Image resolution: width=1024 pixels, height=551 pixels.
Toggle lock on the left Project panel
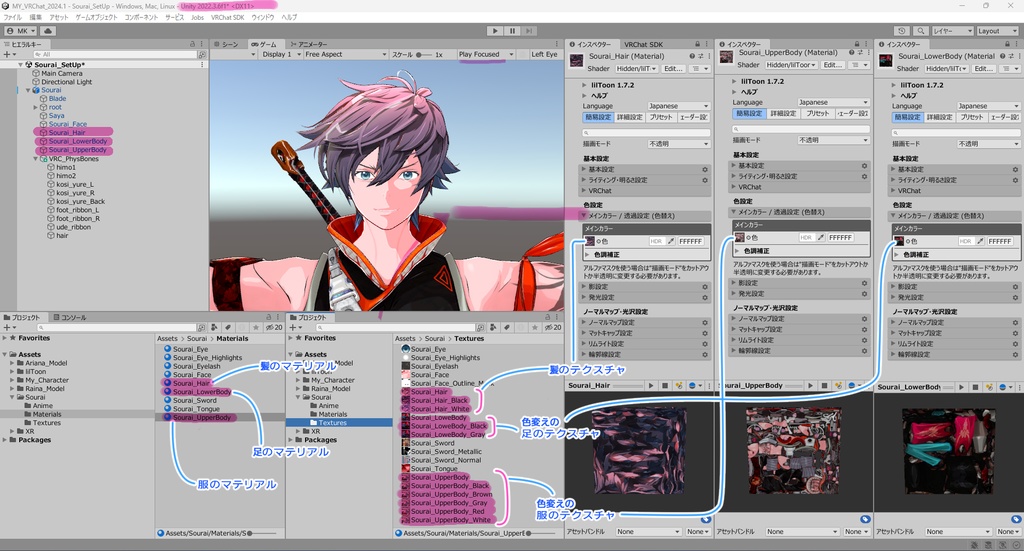268,317
